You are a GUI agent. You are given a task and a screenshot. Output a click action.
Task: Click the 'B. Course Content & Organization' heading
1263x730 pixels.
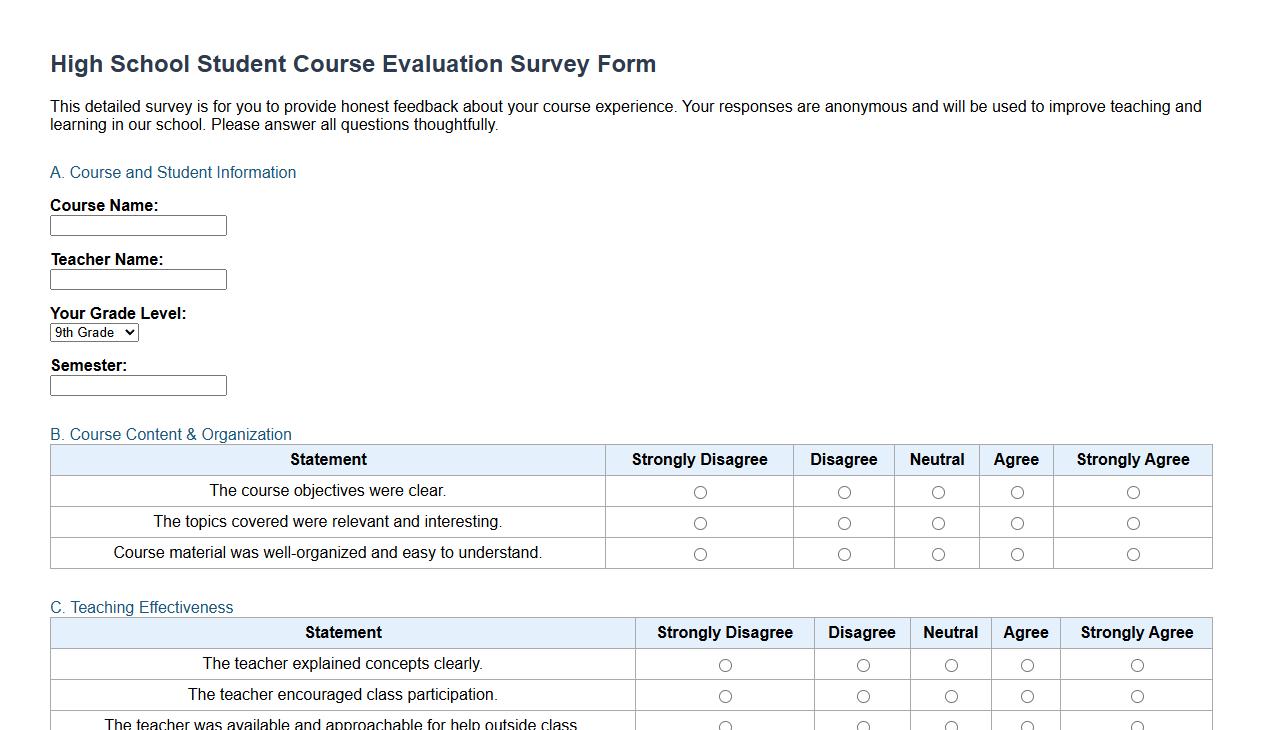(x=171, y=434)
